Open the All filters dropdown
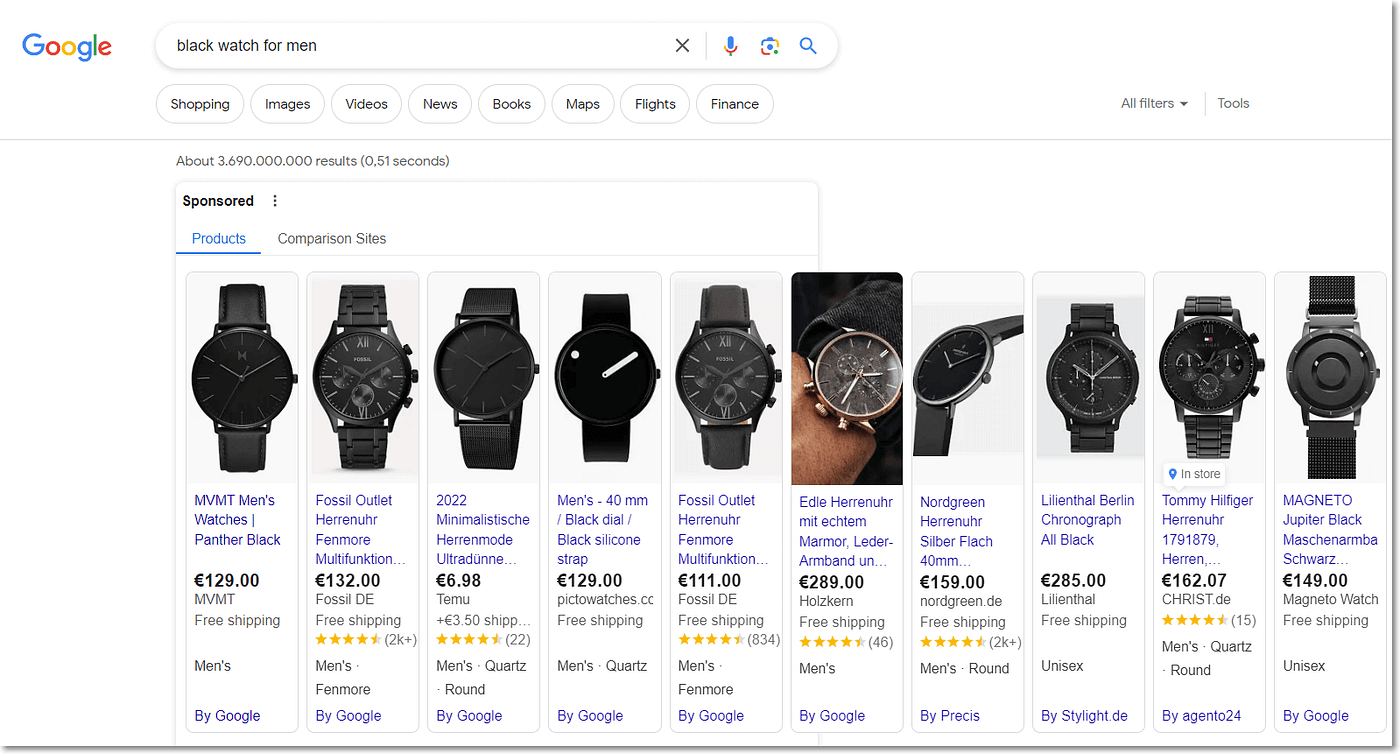 pos(1154,103)
